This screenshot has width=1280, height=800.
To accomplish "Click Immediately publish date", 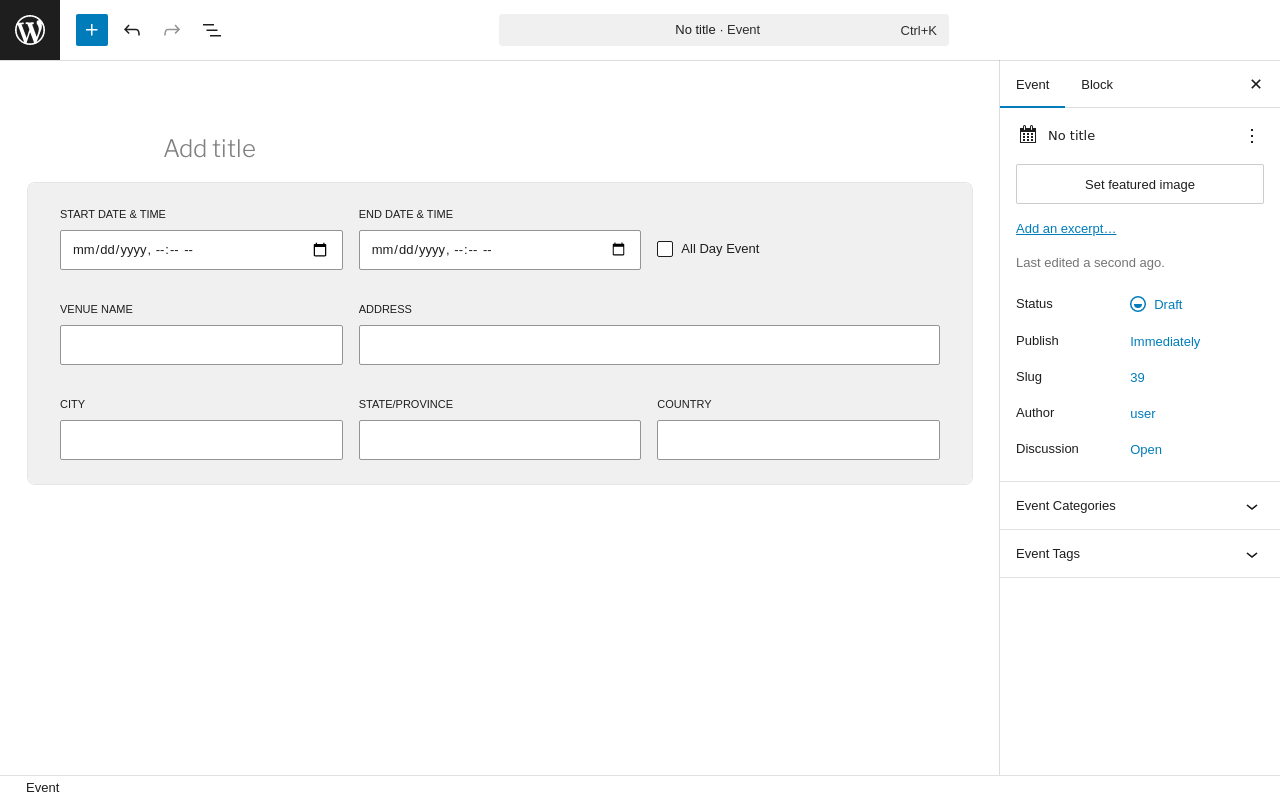I will (x=1165, y=341).
